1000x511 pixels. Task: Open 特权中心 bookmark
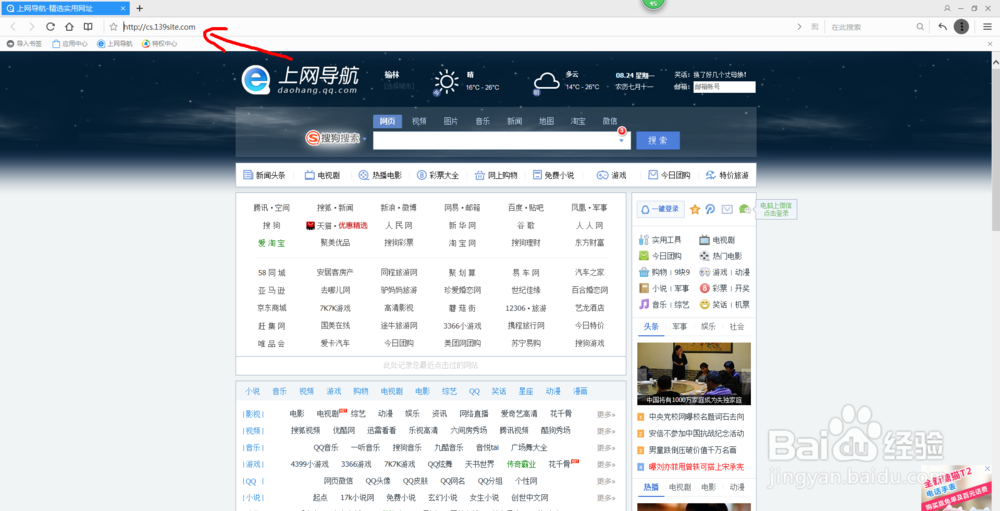(159, 43)
